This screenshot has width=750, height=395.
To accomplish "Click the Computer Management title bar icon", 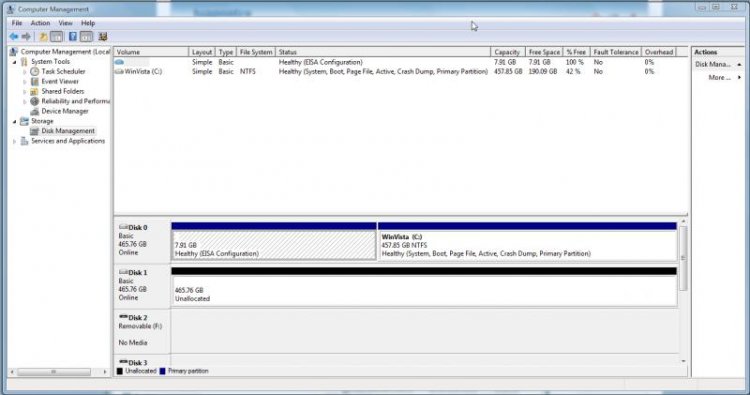I will click(11, 9).
